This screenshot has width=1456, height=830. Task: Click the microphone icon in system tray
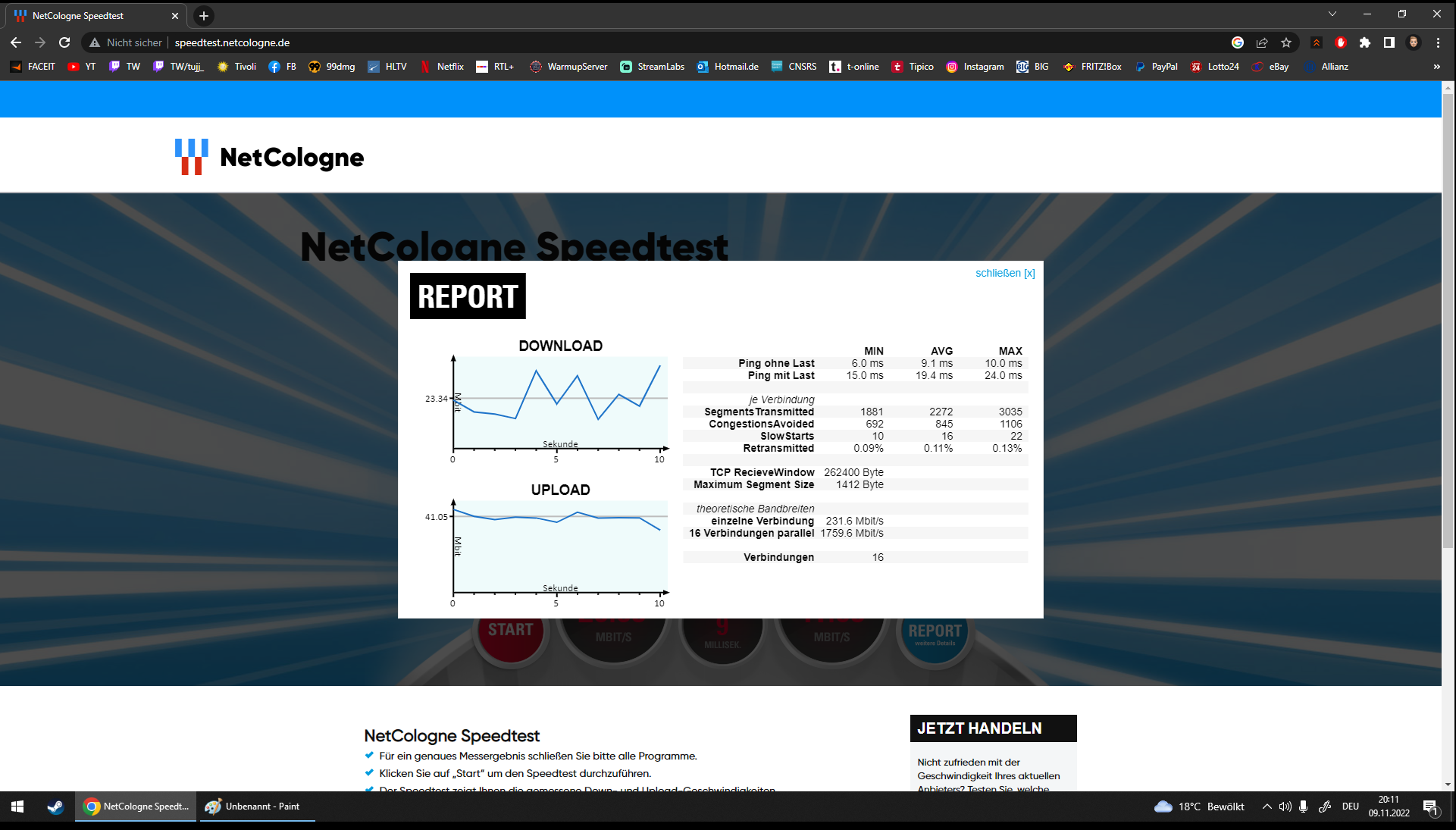click(1303, 807)
